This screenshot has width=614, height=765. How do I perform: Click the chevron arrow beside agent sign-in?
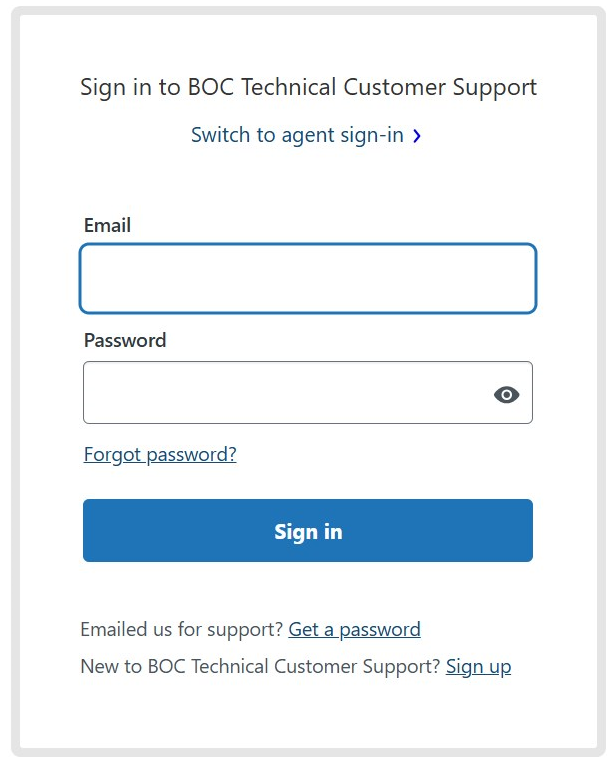(416, 136)
